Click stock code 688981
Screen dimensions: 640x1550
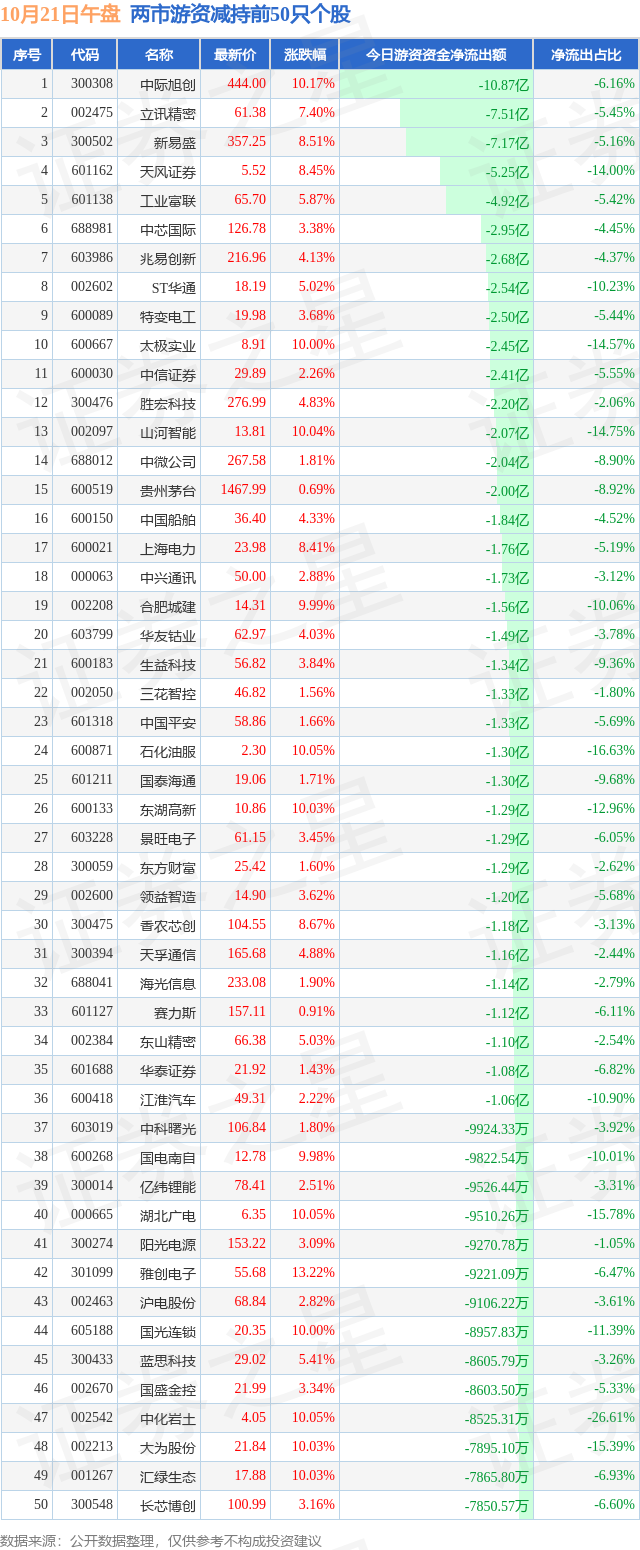pos(92,229)
